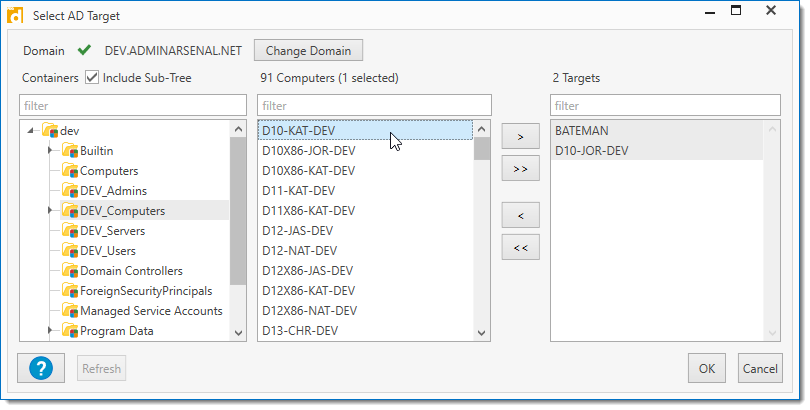Click the ForeignSecurityPrincipals folder icon
Screen dimensions: 810x410
[x=69, y=291]
